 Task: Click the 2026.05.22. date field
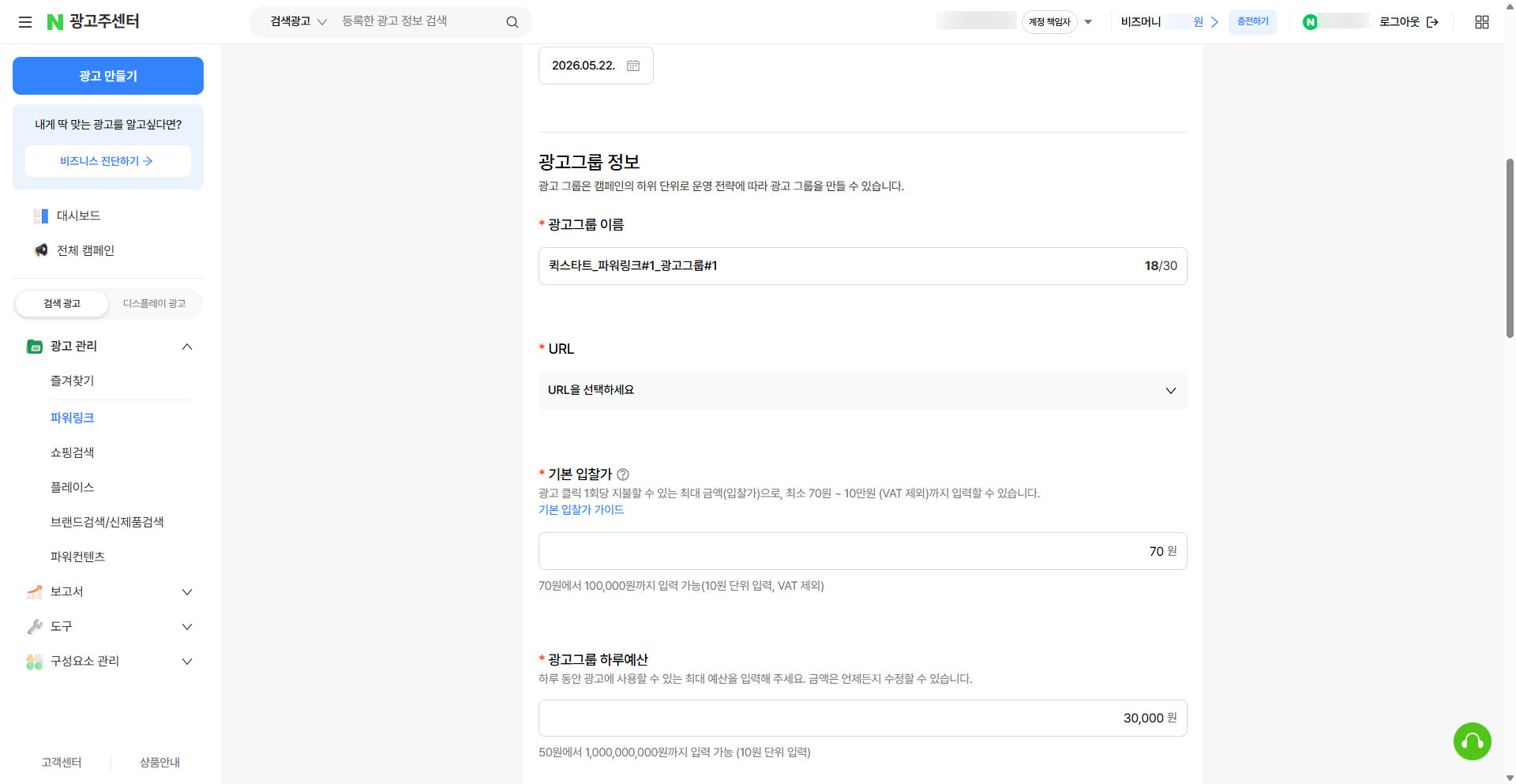(x=596, y=66)
